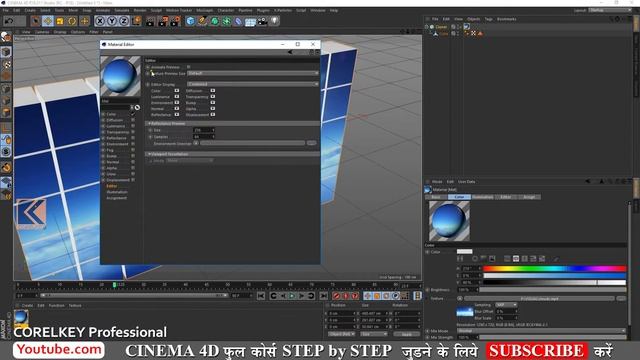Open the spline pen tool icon
This screenshot has height=360, width=640.
[202, 21]
